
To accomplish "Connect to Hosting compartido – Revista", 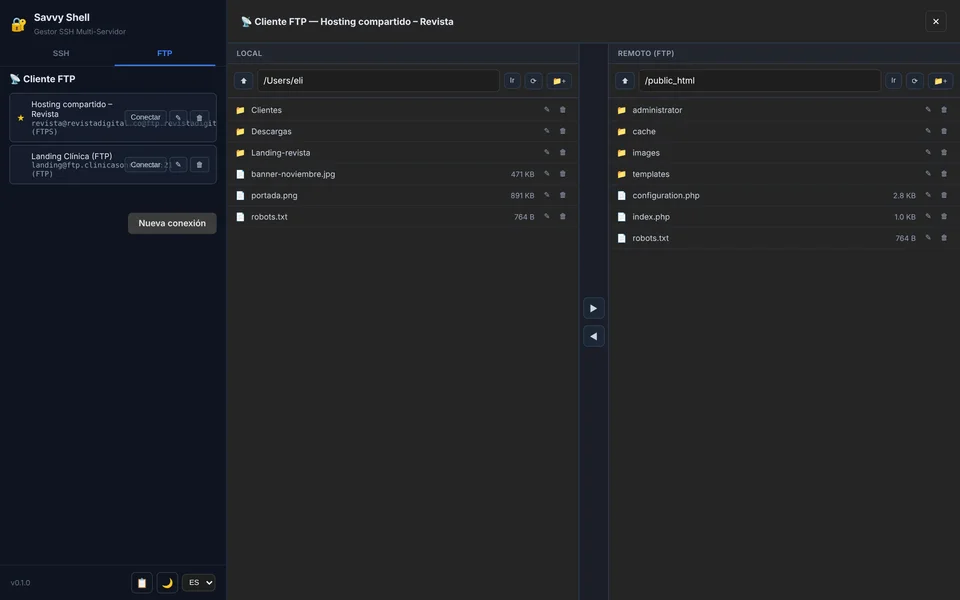I will tap(145, 117).
